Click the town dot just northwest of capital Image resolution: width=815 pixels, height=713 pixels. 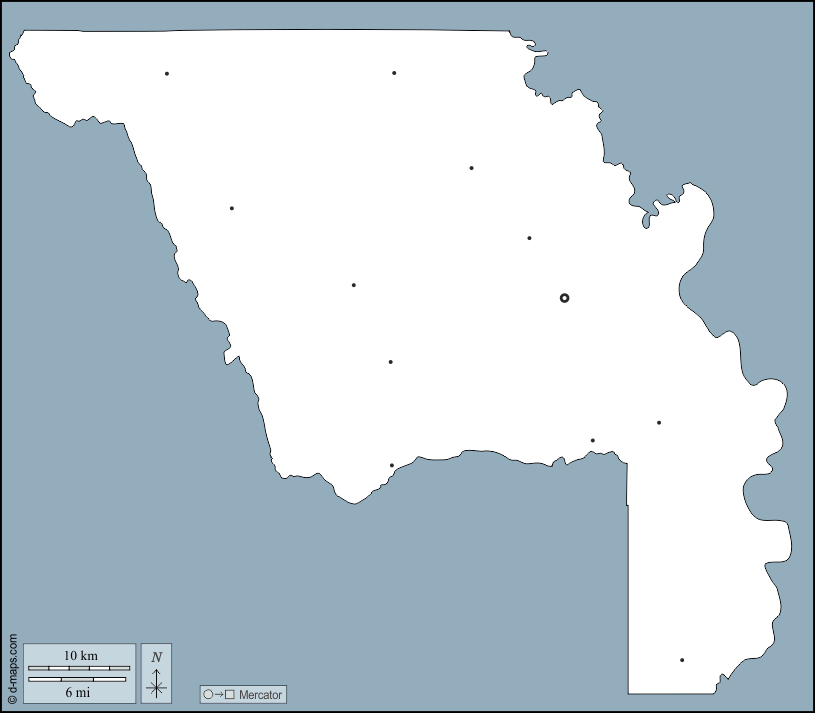[x=529, y=238]
